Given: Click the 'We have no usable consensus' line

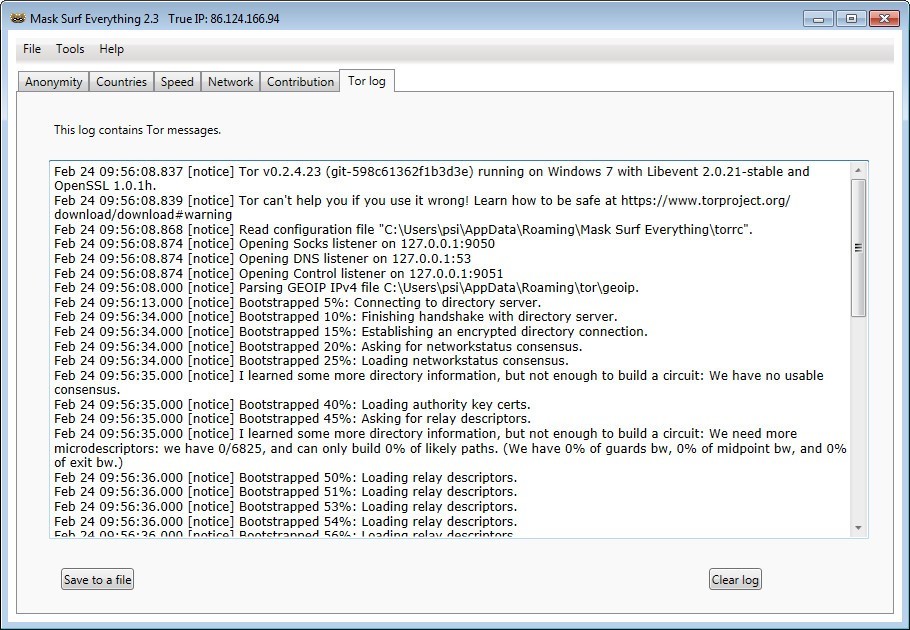Looking at the screenshot, I should click(439, 383).
